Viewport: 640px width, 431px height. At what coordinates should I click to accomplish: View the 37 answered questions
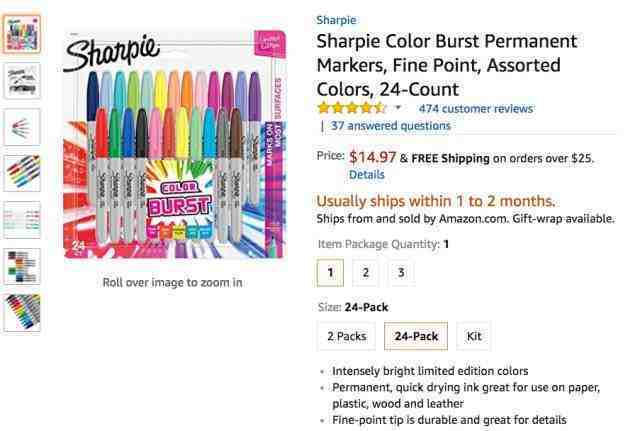(390, 126)
